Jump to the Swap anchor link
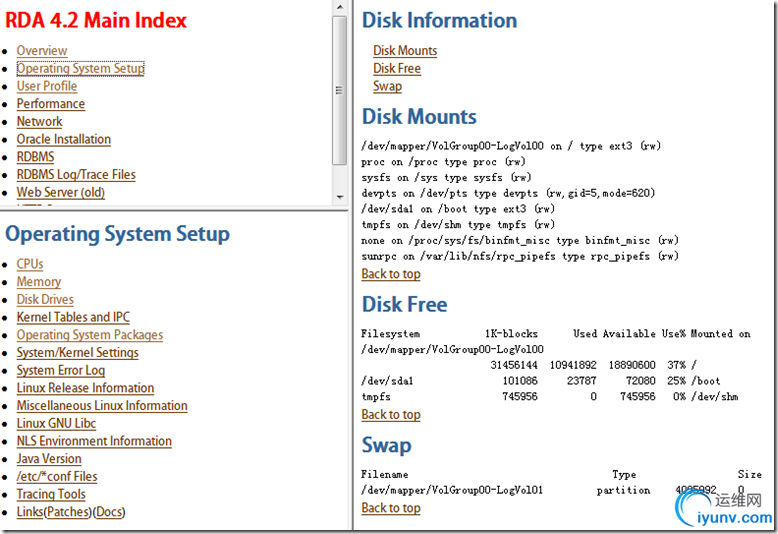Screen dimensions: 778x534 [x=387, y=87]
